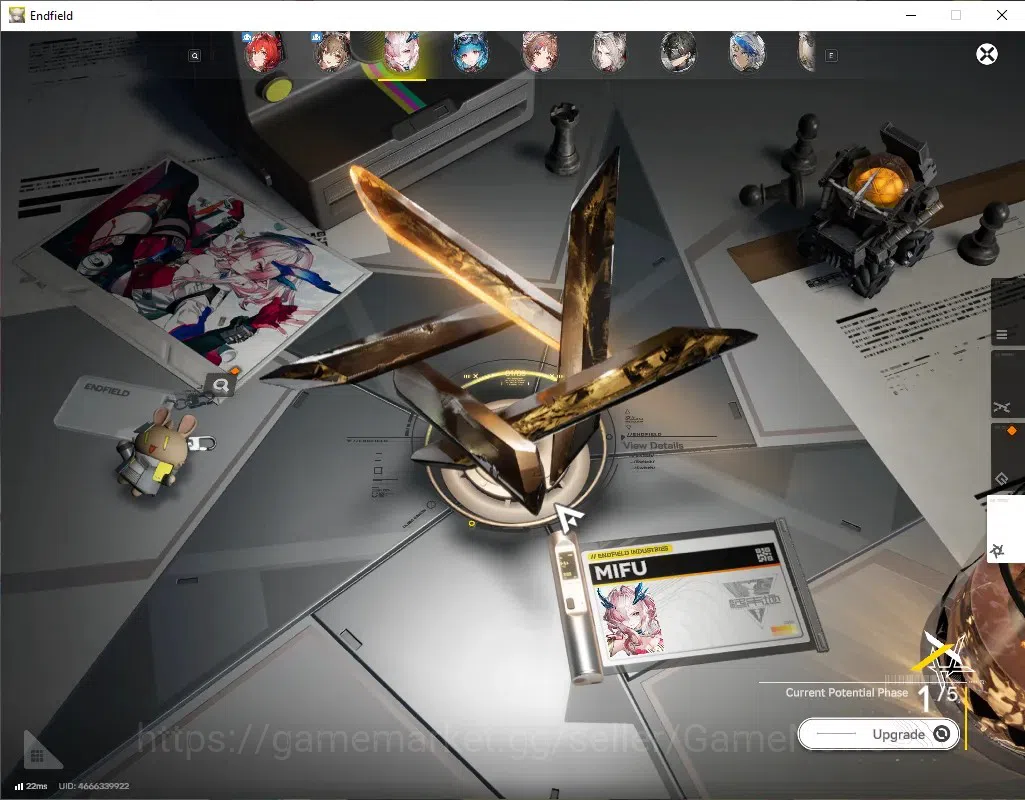Screen dimensions: 1025x800
Task: Minimize the Endfield window
Action: pos(911,15)
